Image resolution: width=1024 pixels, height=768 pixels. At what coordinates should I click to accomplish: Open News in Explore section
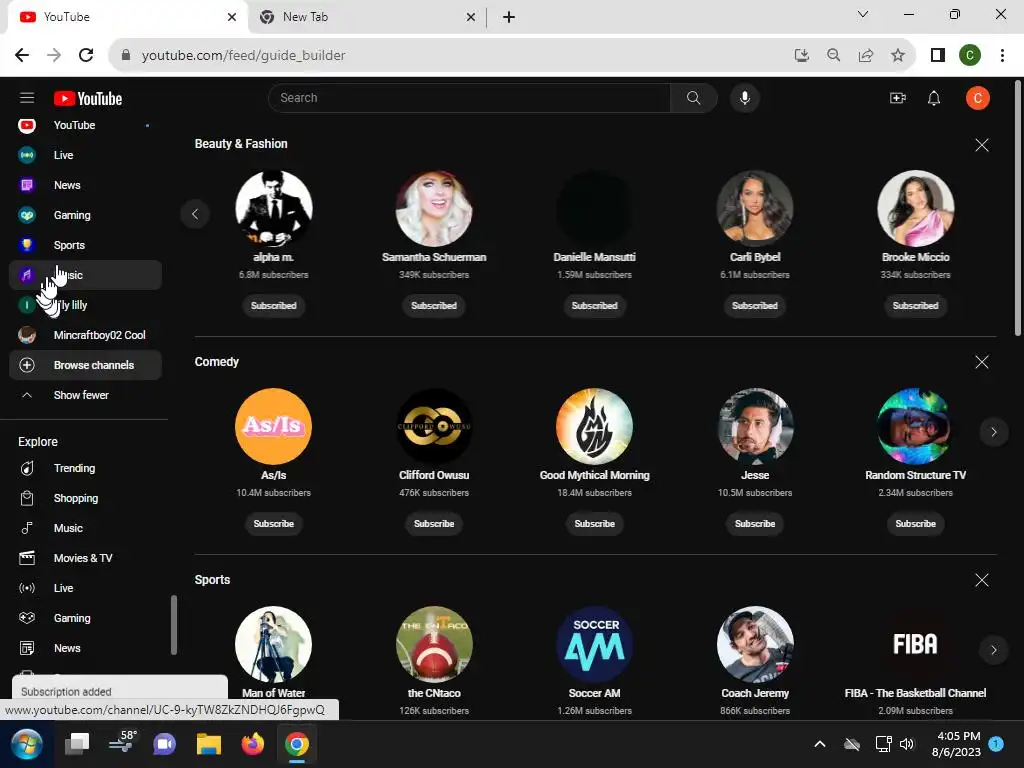pyautogui.click(x=85, y=648)
